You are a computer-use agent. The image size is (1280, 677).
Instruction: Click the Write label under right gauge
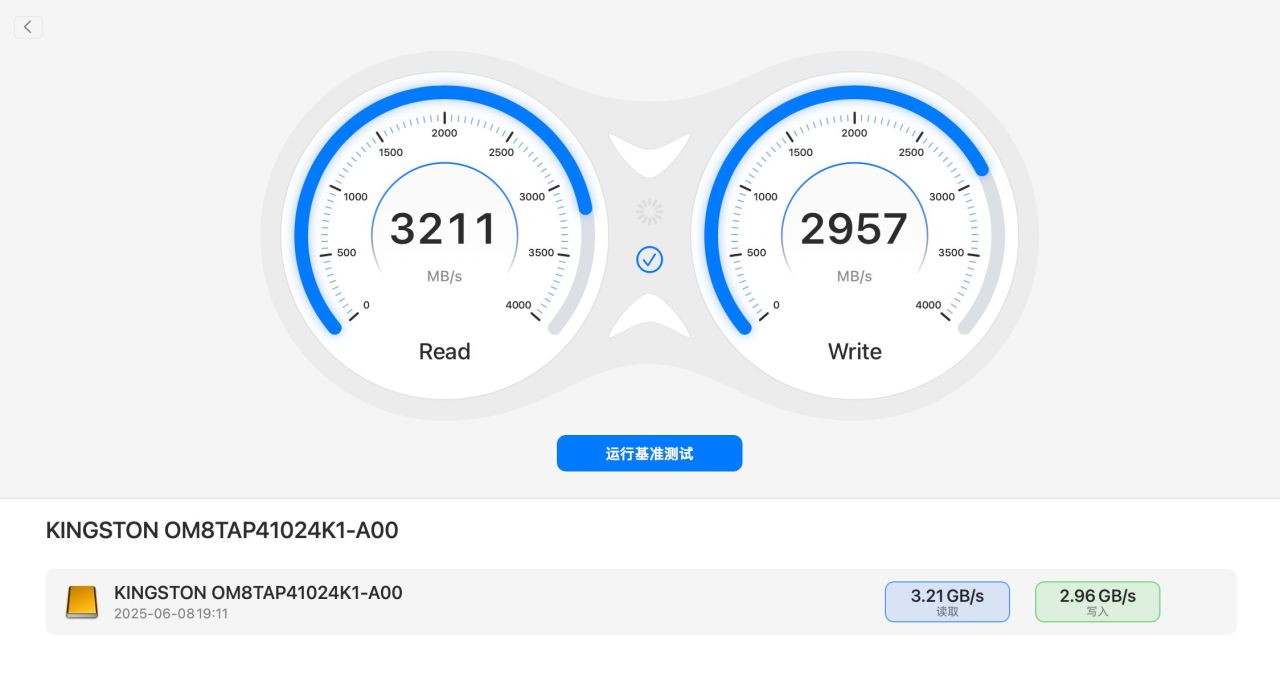(854, 351)
